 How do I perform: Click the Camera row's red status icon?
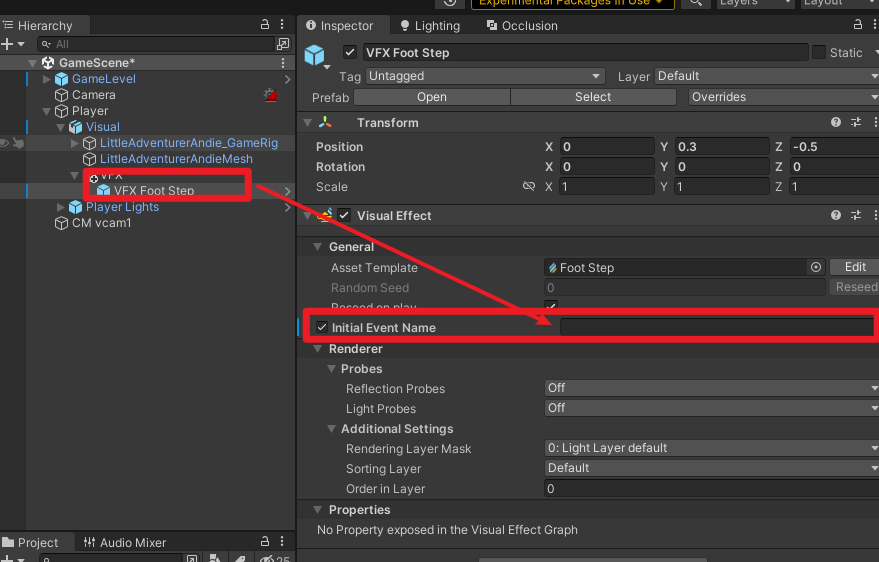270,95
